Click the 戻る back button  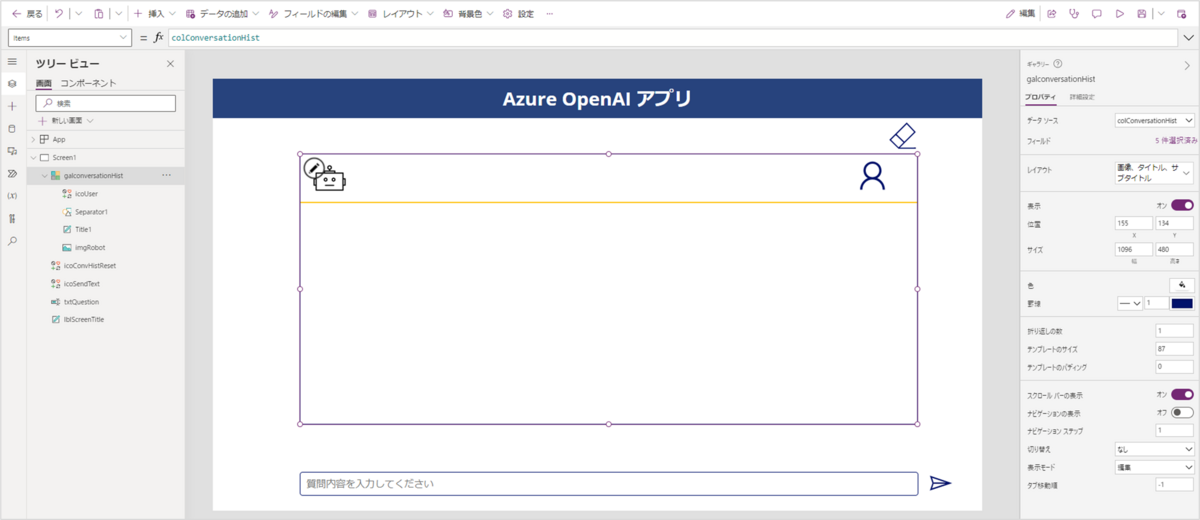[27, 14]
